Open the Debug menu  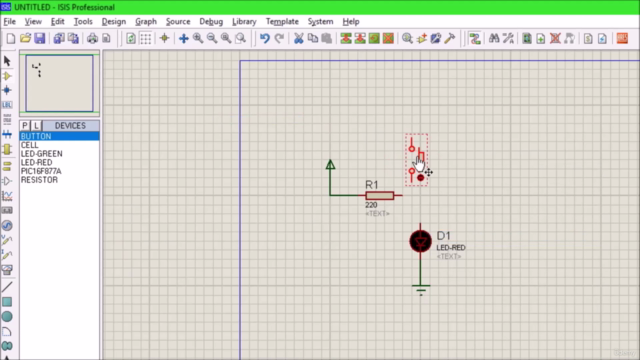(211, 22)
